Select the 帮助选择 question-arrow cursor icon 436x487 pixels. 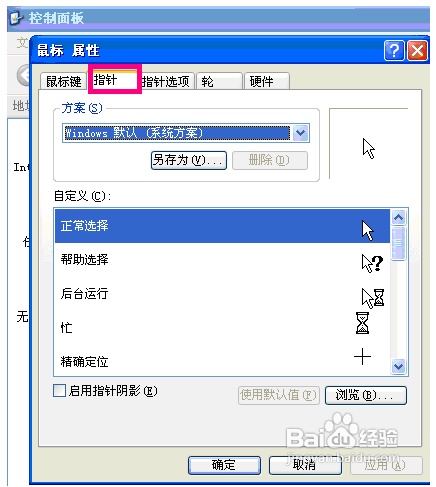(x=372, y=263)
